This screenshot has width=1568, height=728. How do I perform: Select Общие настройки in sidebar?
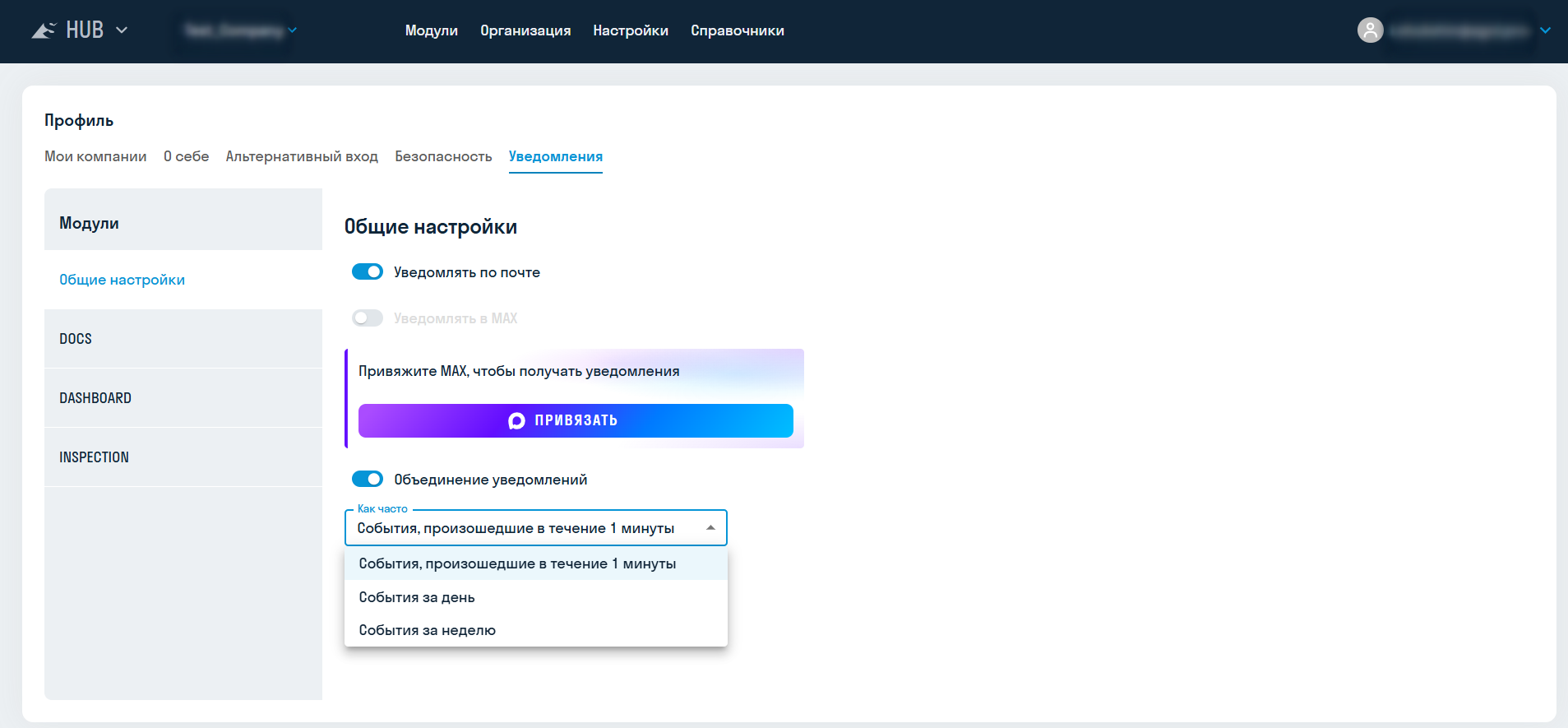pyautogui.click(x=183, y=280)
